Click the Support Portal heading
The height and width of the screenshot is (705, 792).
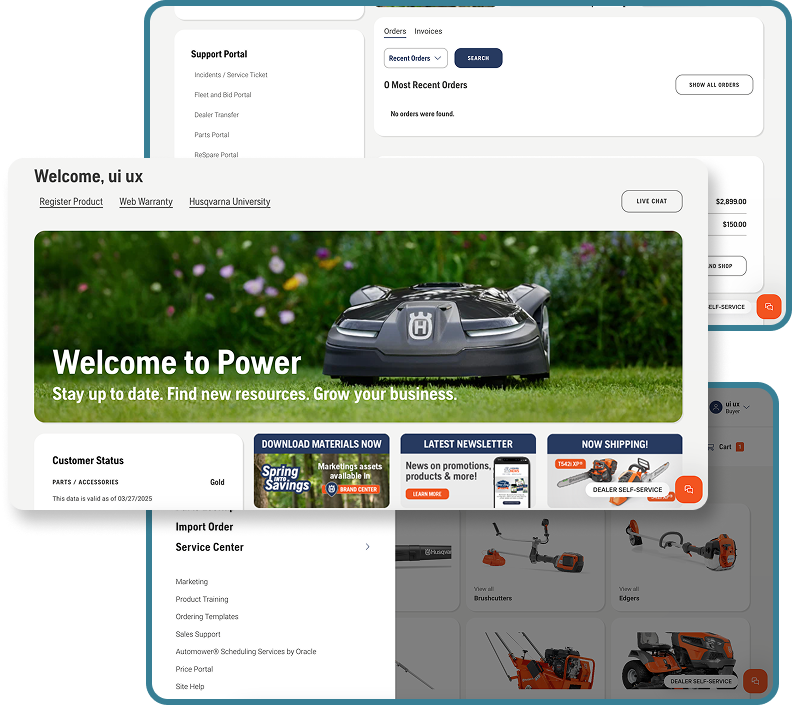(x=219, y=54)
